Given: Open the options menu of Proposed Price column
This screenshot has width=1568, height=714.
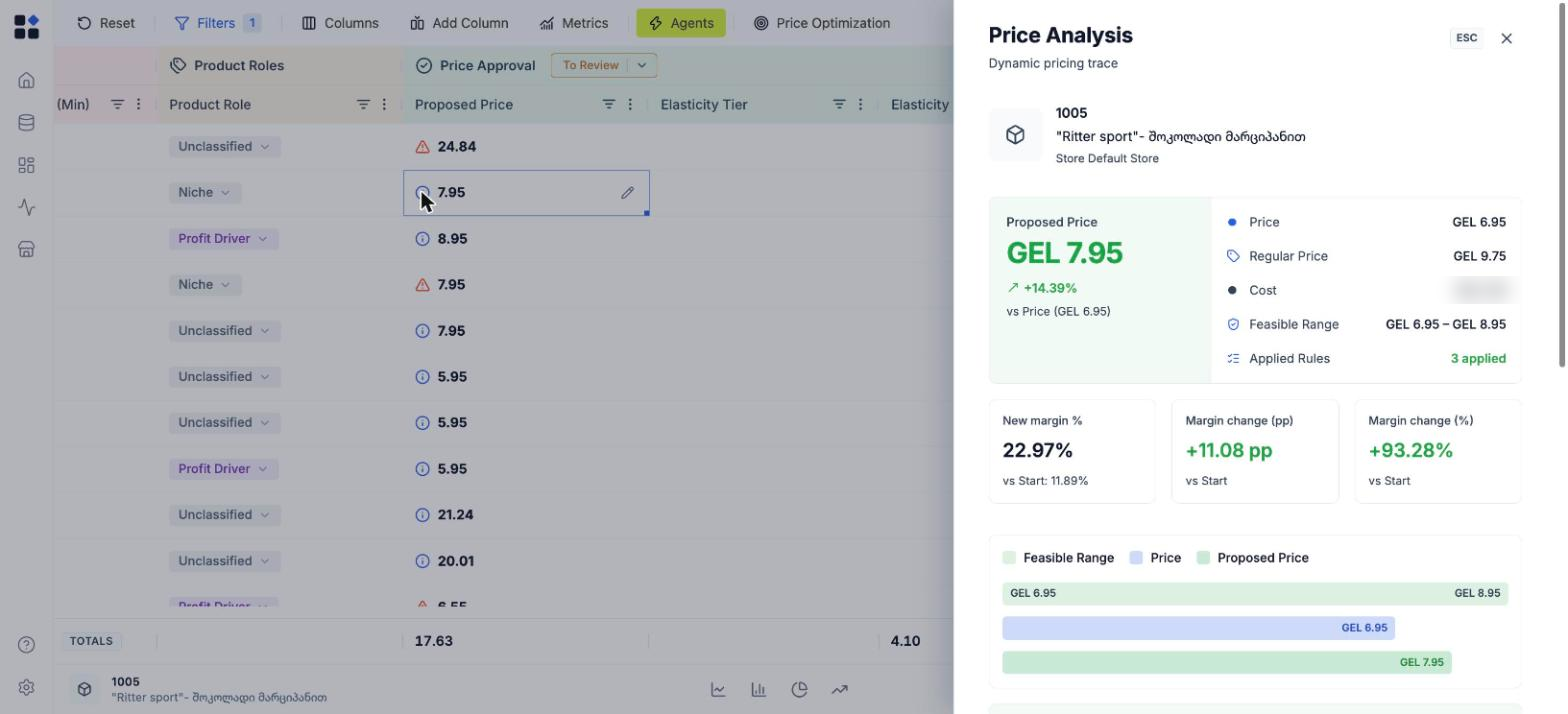Looking at the screenshot, I should click(x=630, y=104).
